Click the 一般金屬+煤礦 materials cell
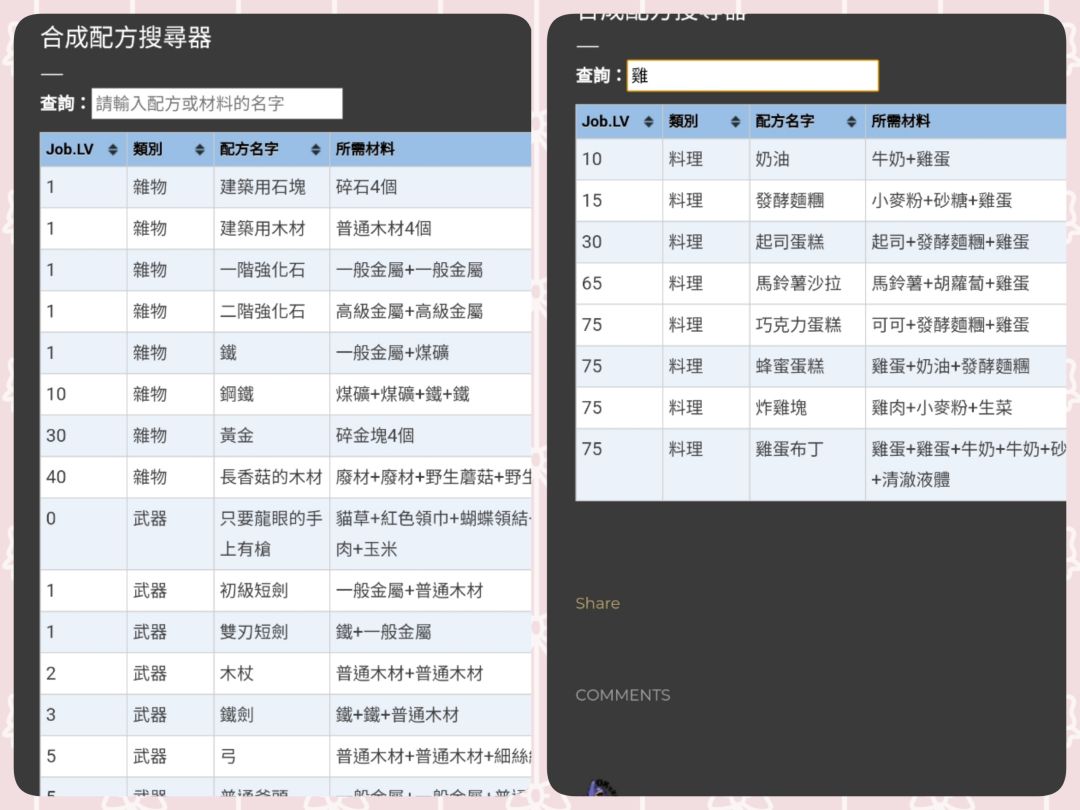The width and height of the screenshot is (1080, 810). (x=392, y=353)
